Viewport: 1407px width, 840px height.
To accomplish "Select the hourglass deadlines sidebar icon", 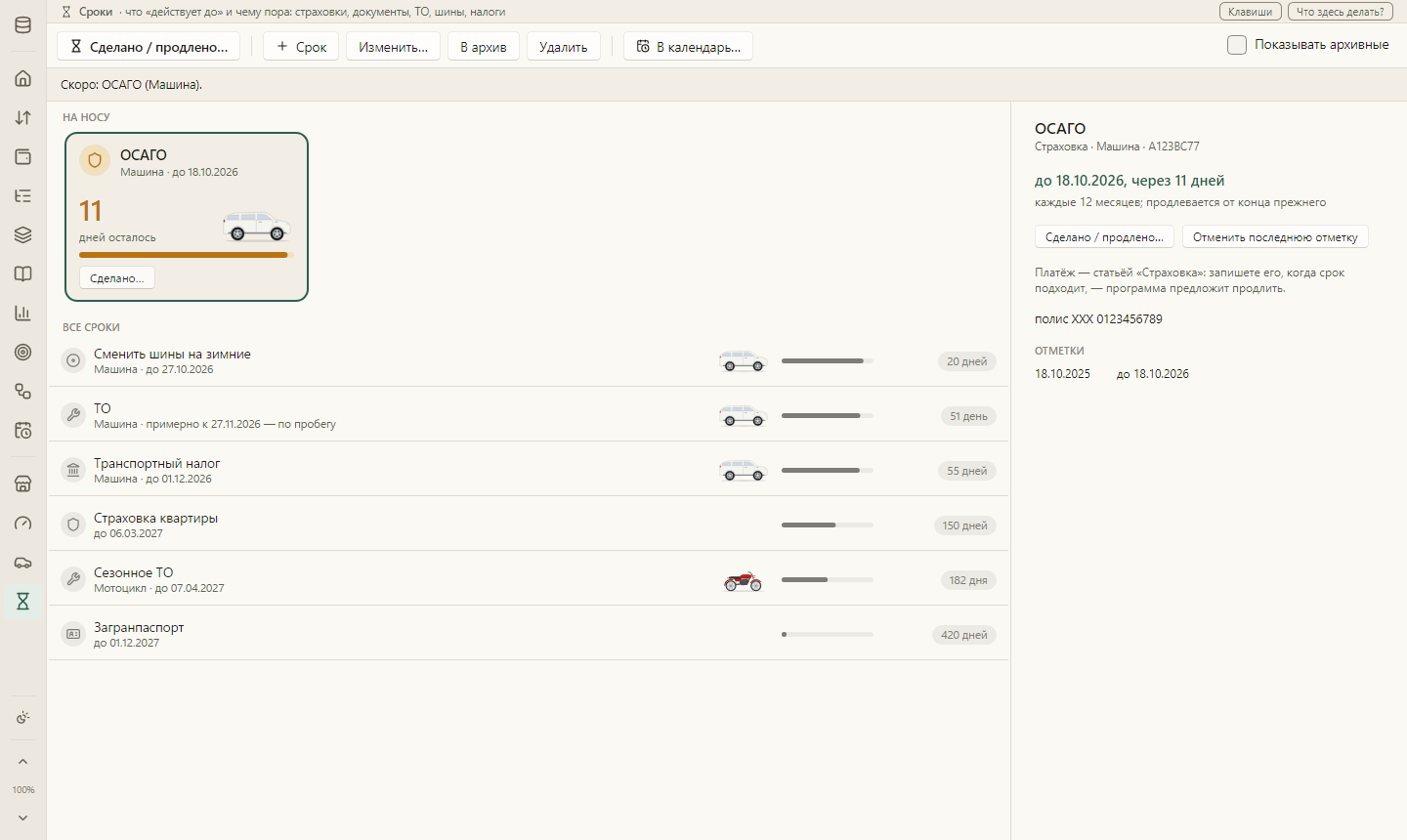I will 23,601.
